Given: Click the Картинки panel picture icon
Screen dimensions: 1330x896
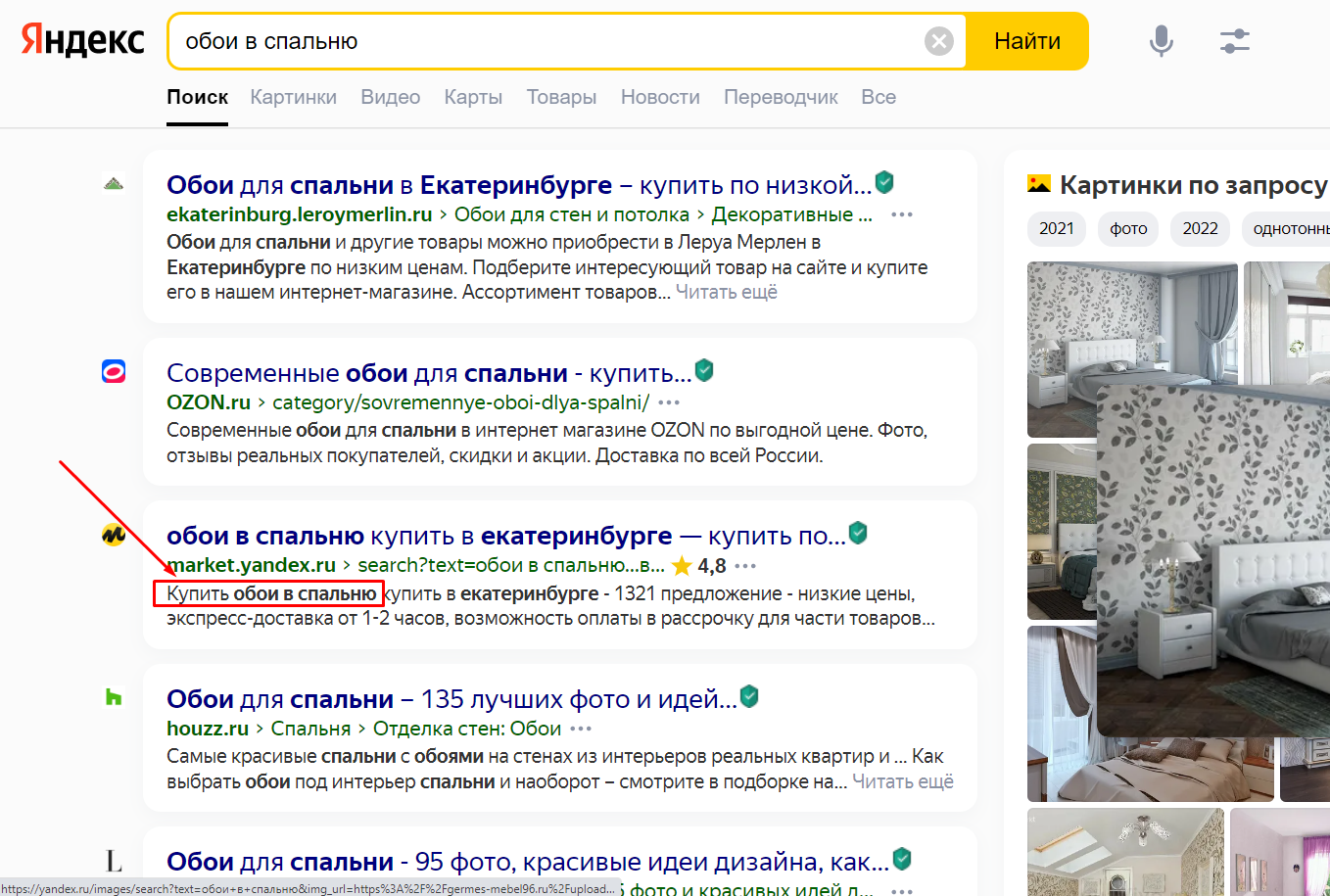Looking at the screenshot, I should (1038, 184).
